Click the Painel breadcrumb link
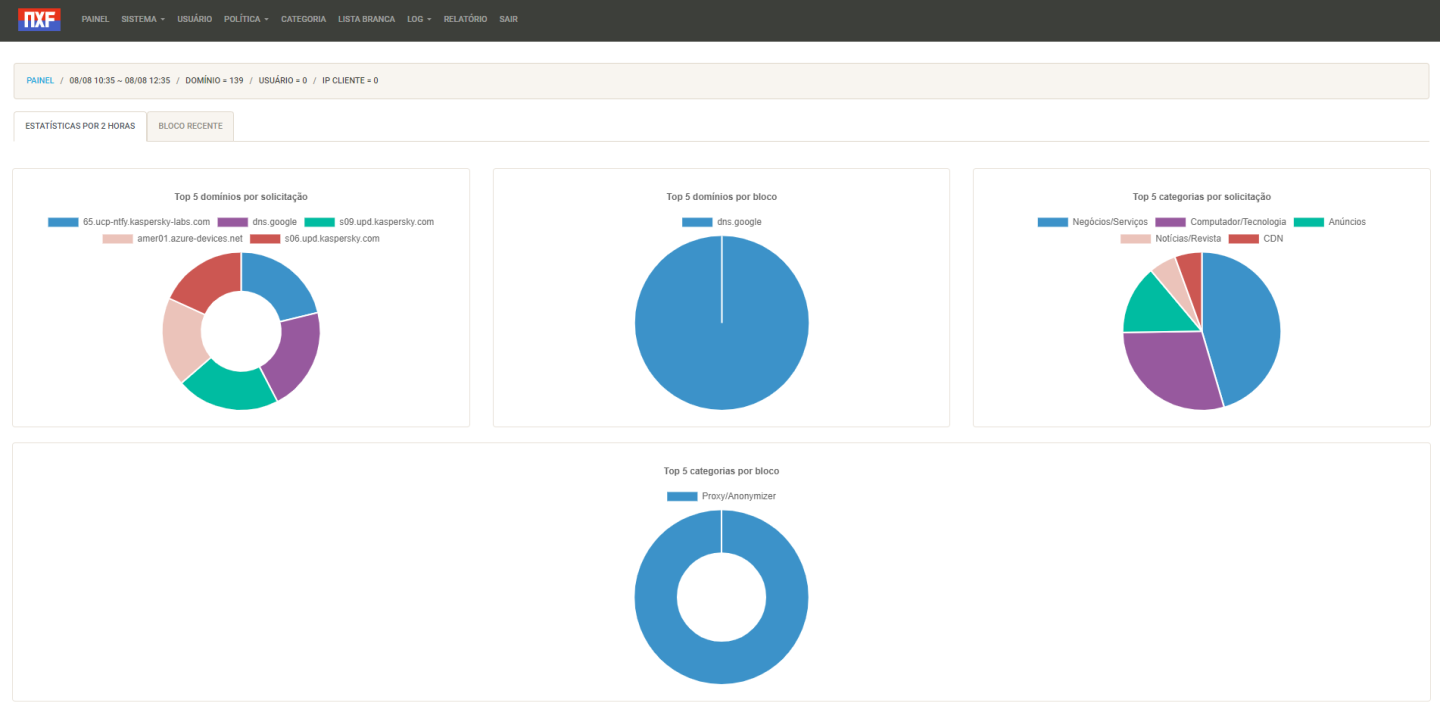This screenshot has width=1440, height=722. (x=40, y=80)
